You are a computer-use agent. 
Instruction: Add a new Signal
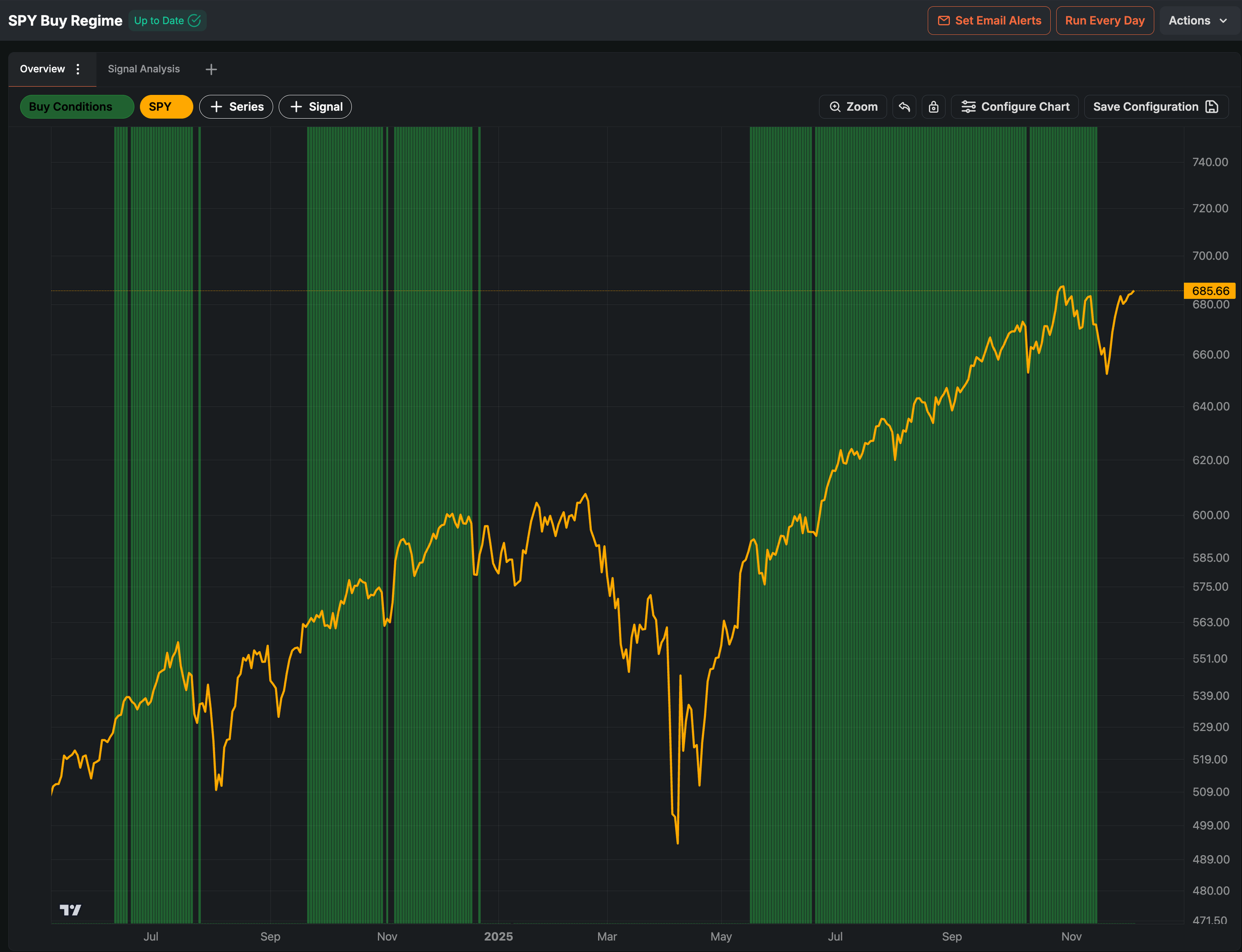(x=315, y=106)
